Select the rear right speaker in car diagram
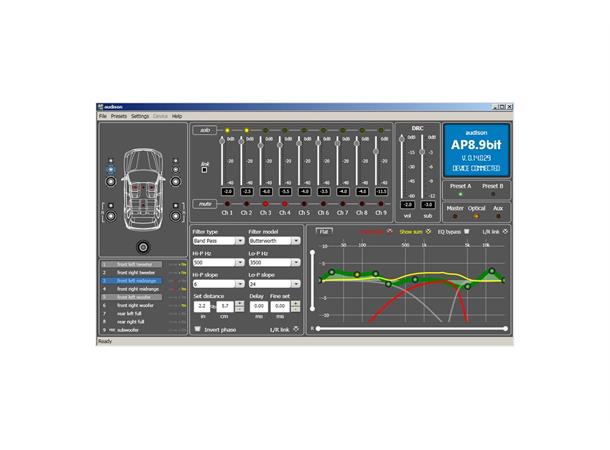 pos(176,216)
